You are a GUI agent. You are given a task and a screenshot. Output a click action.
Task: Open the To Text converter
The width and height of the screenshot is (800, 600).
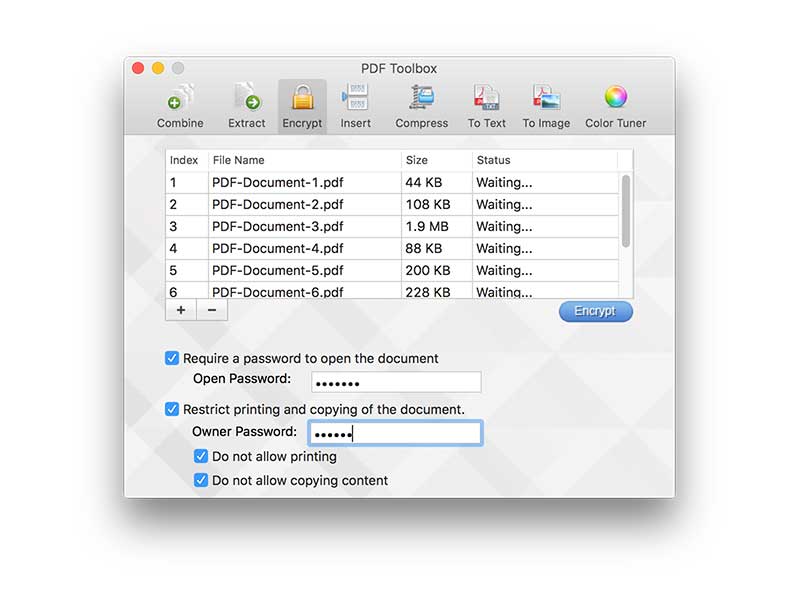(487, 106)
